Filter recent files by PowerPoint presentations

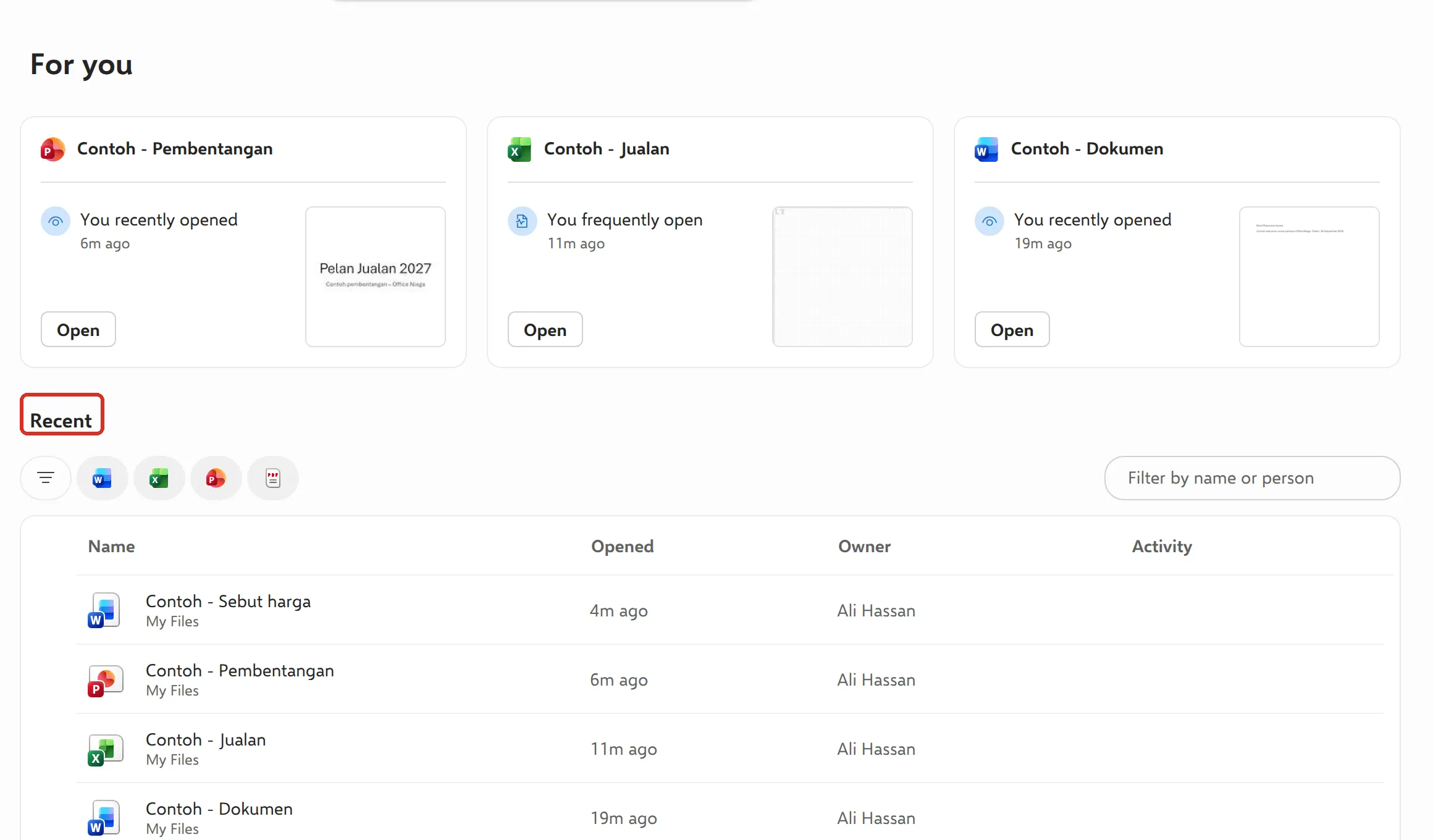pyautogui.click(x=216, y=478)
